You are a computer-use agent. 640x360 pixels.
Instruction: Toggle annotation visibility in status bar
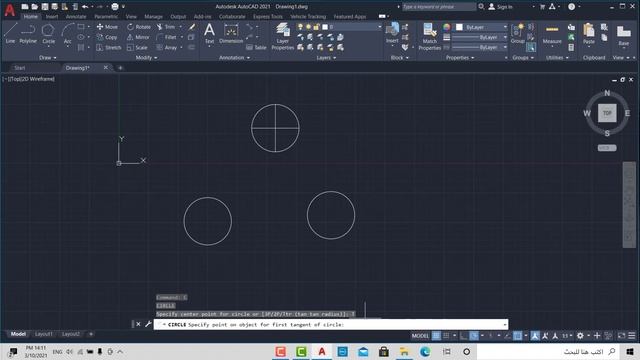click(535, 336)
